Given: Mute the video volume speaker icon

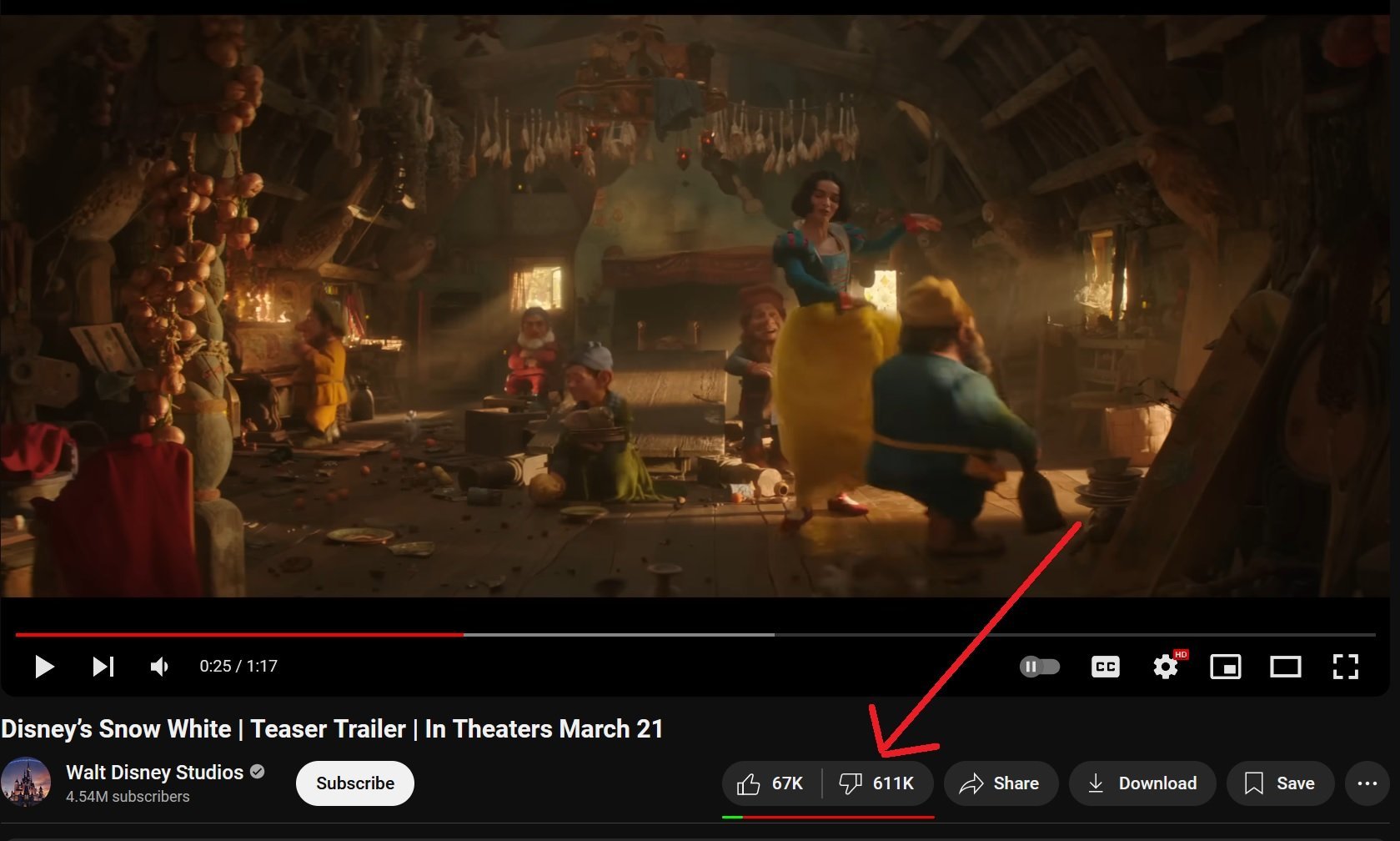Looking at the screenshot, I should (x=159, y=667).
